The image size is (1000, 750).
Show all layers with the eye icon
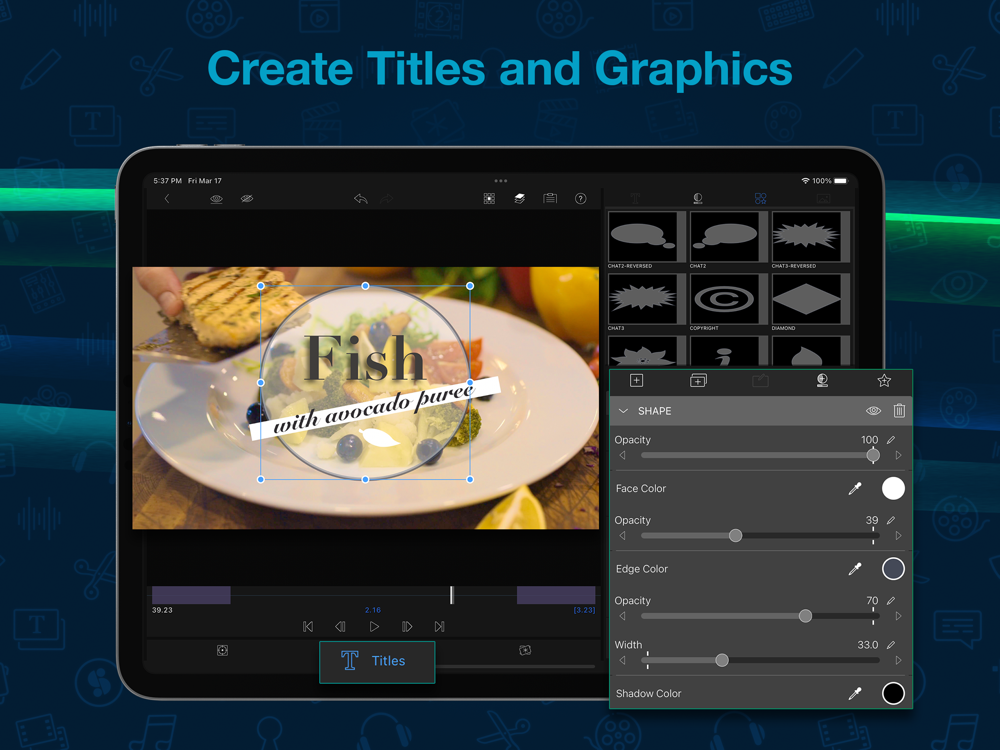click(216, 199)
